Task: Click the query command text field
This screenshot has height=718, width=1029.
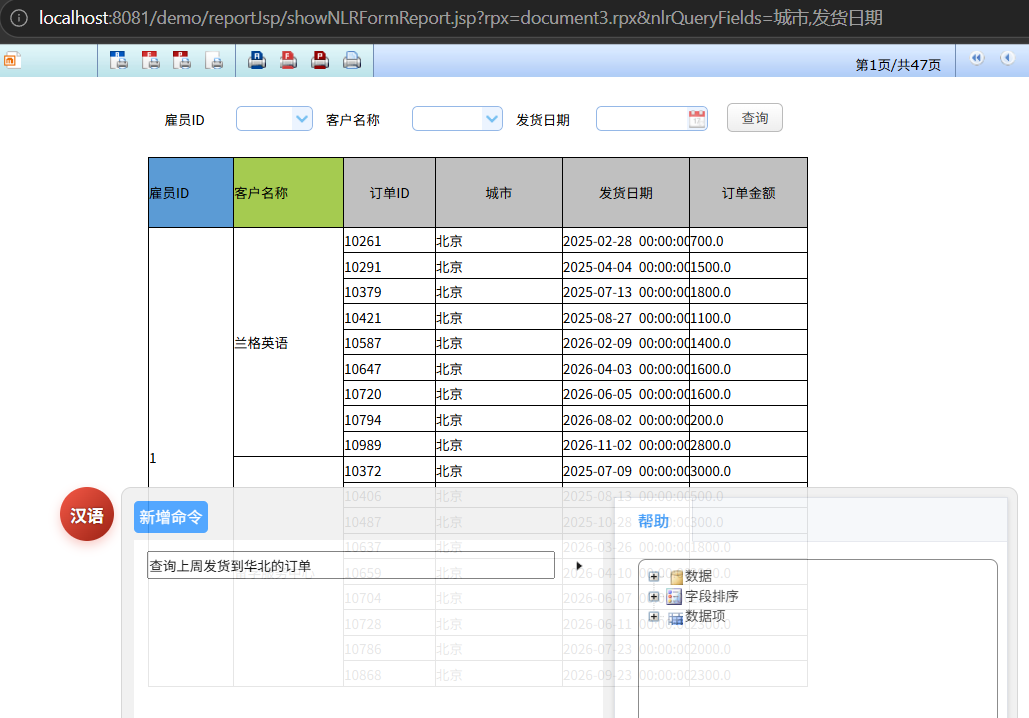Action: tap(351, 565)
